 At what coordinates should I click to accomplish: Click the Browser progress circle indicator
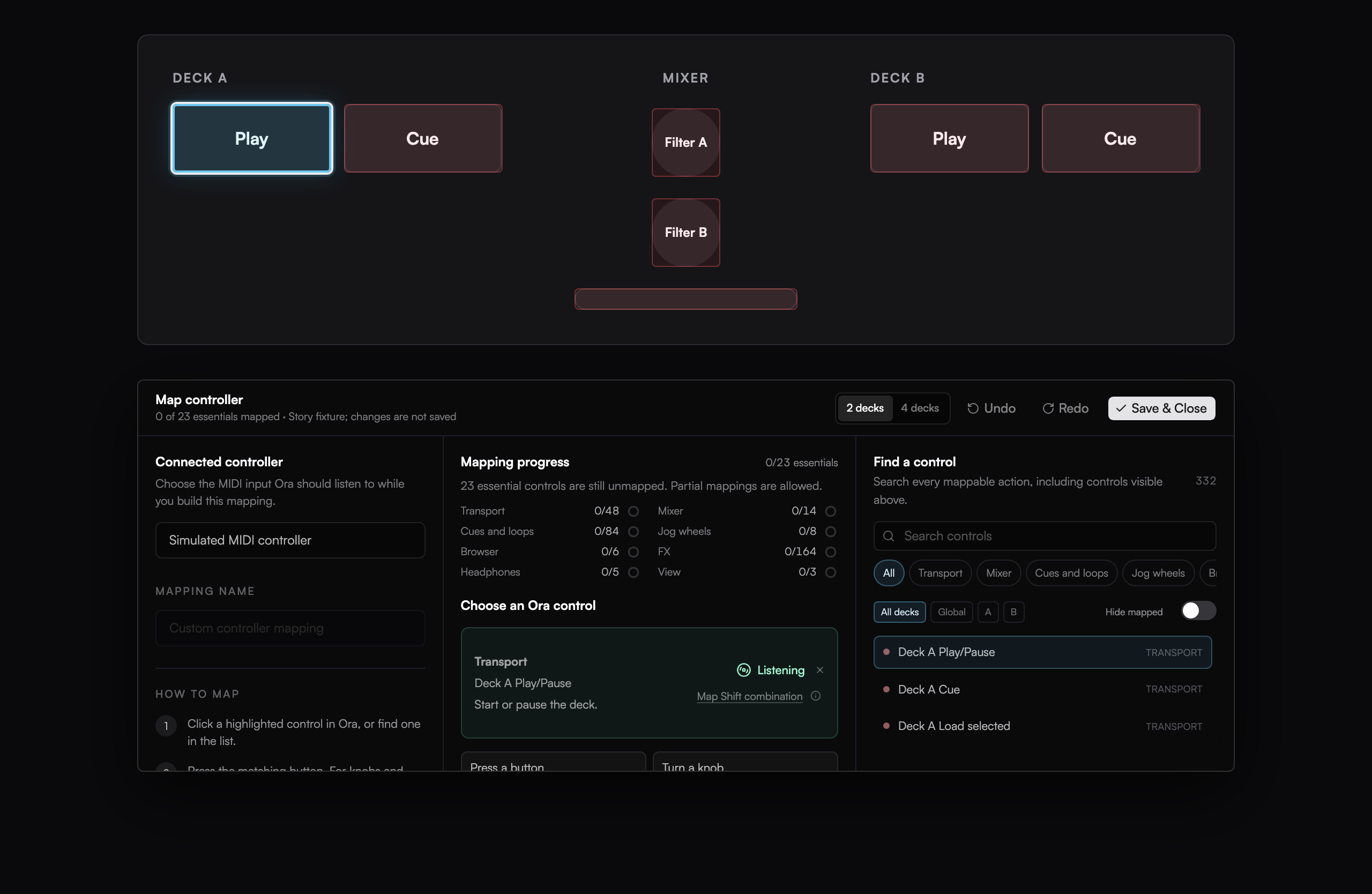(x=633, y=552)
